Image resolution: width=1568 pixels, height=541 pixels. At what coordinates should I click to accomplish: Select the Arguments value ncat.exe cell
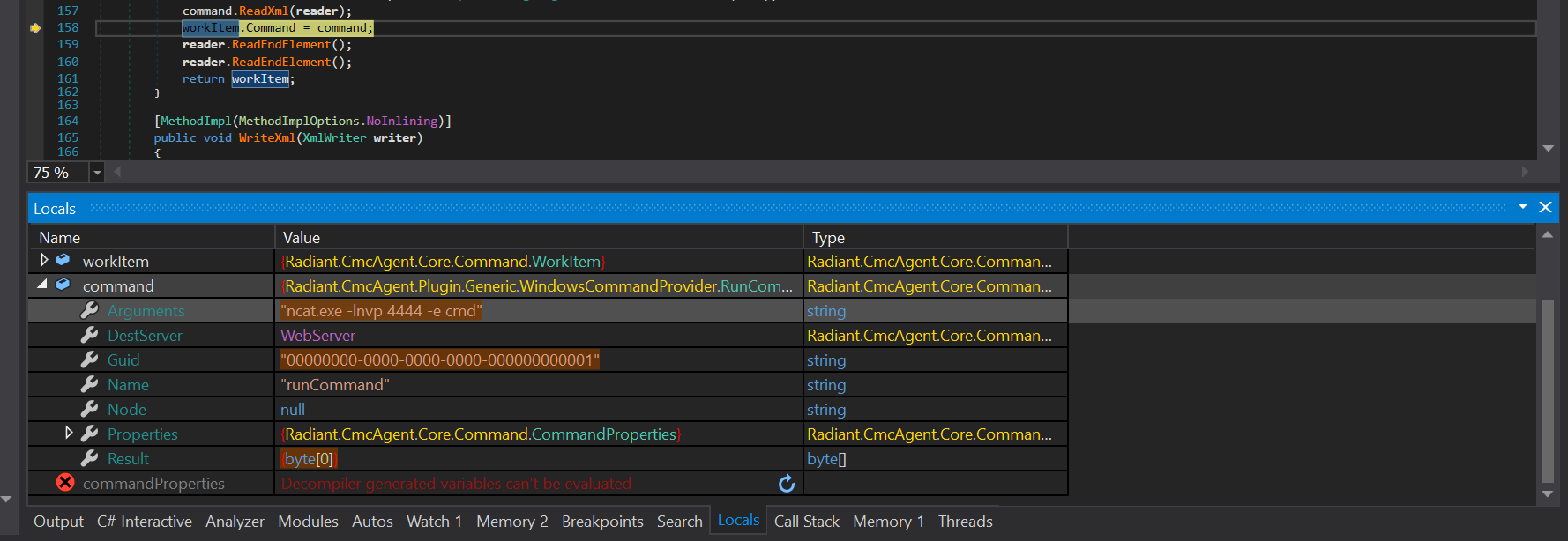[x=381, y=311]
